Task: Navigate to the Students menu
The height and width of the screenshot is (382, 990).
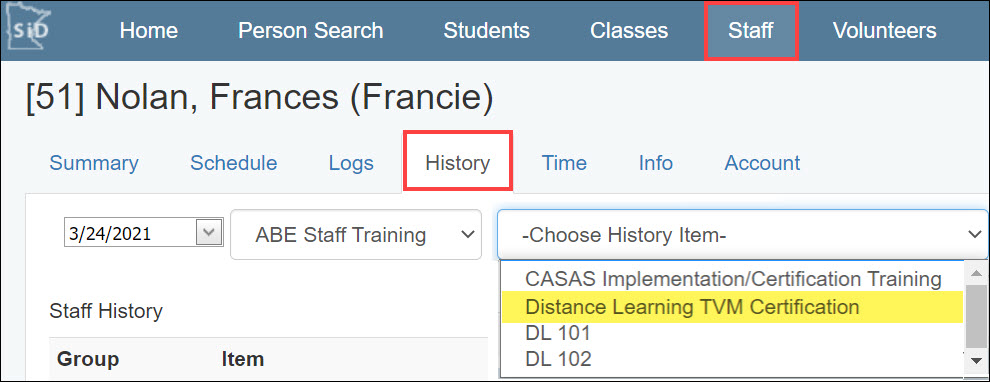Action: (x=486, y=30)
